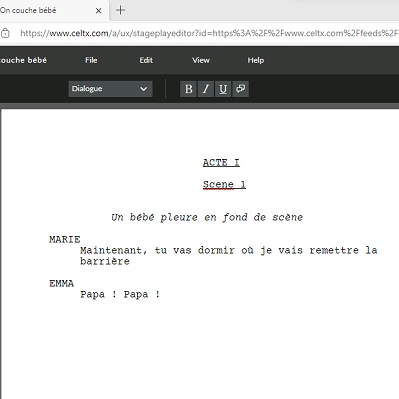Click the site security lock icon

[5, 33]
